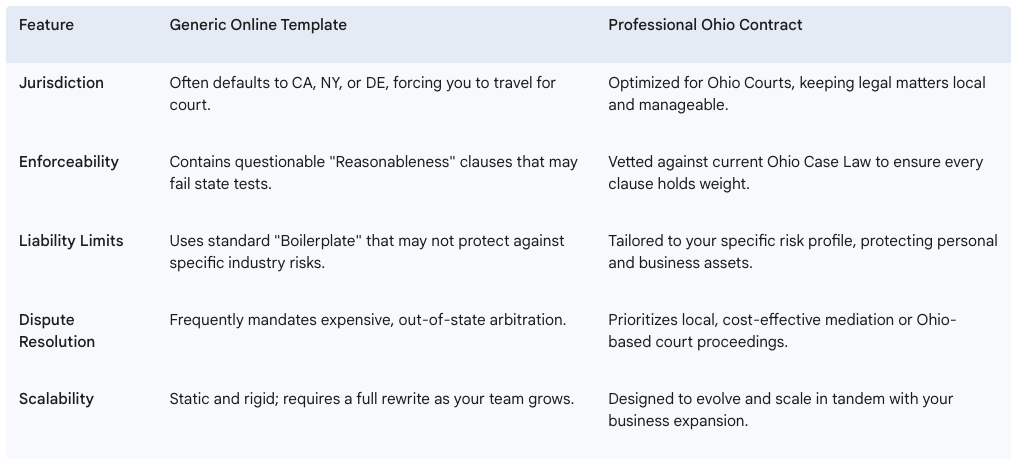Click the "Feature" column header
This screenshot has width=1016, height=466.
coord(46,25)
